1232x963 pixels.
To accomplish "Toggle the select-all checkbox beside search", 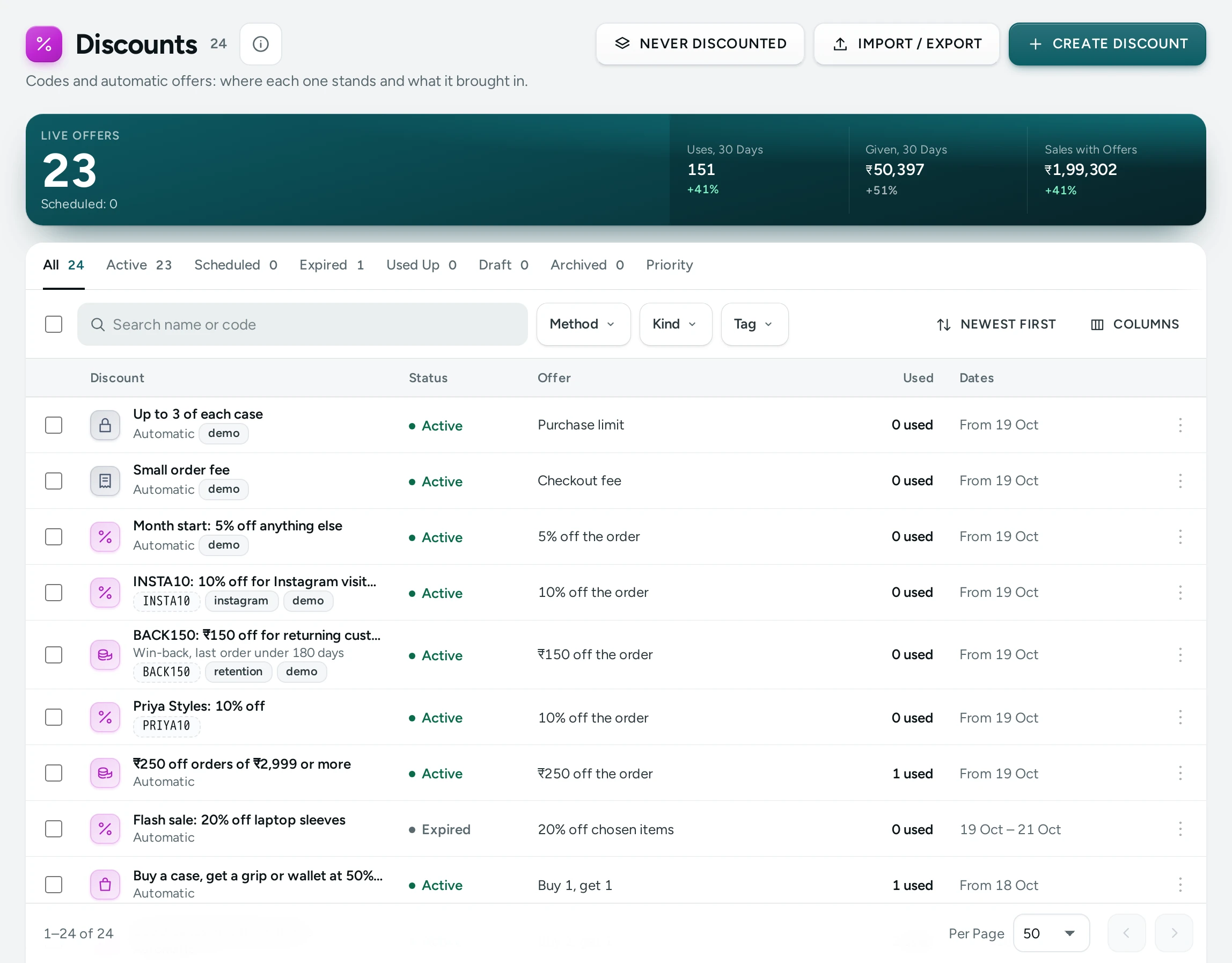I will click(x=54, y=324).
